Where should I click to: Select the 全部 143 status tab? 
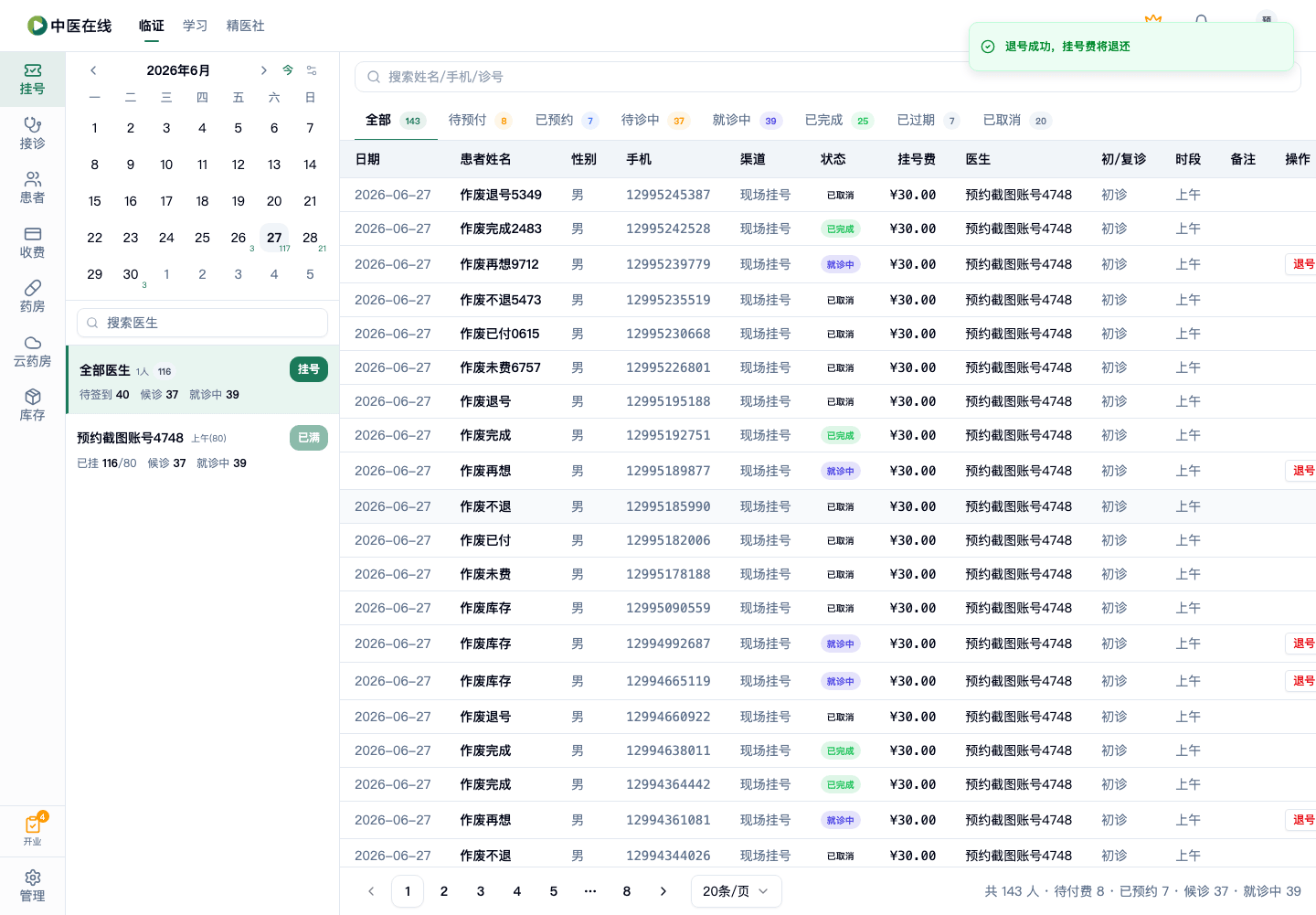coord(396,121)
